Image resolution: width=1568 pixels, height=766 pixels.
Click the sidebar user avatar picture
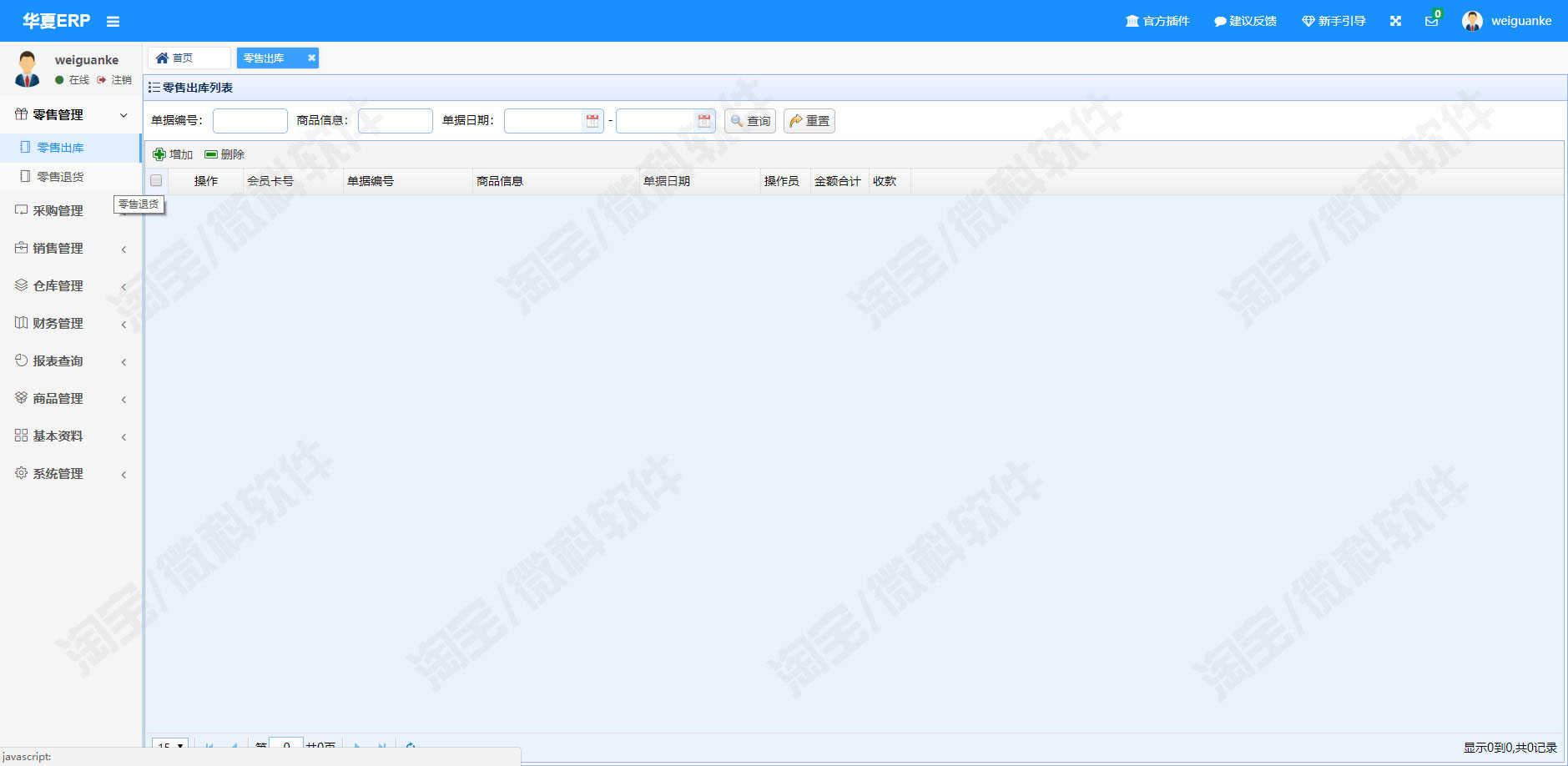28,69
